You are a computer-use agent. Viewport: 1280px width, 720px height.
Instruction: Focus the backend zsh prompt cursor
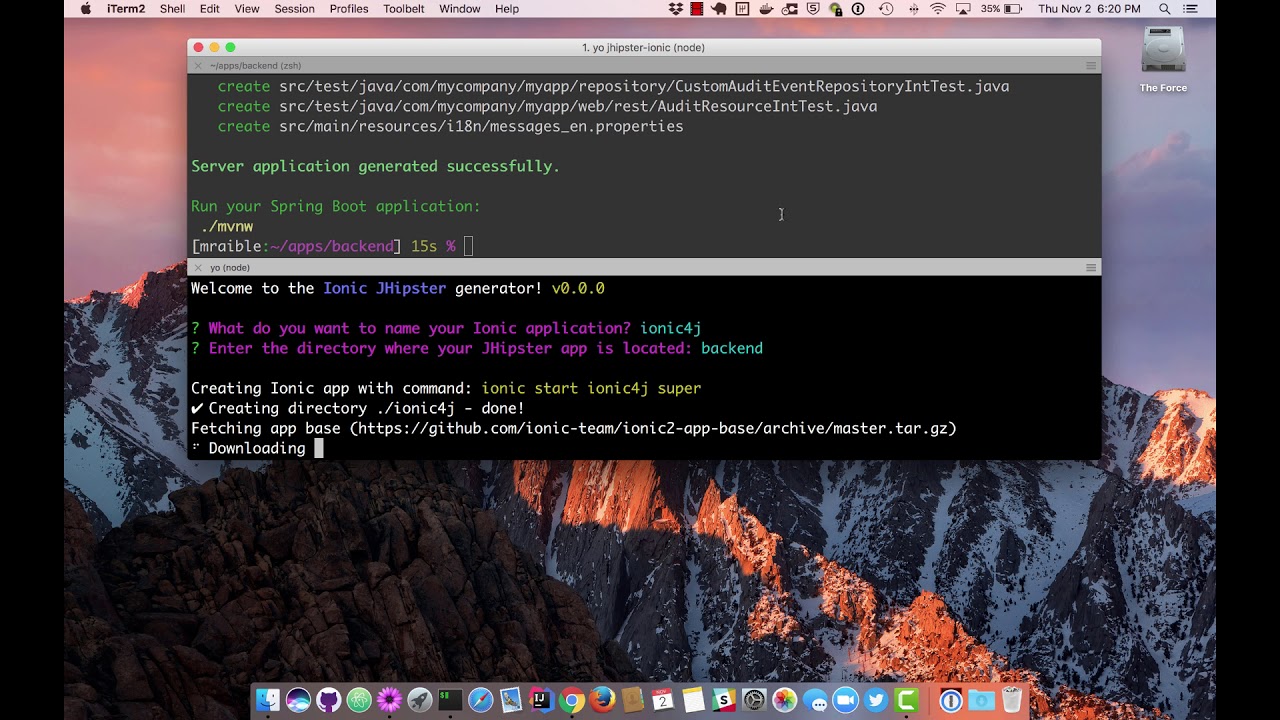click(469, 246)
